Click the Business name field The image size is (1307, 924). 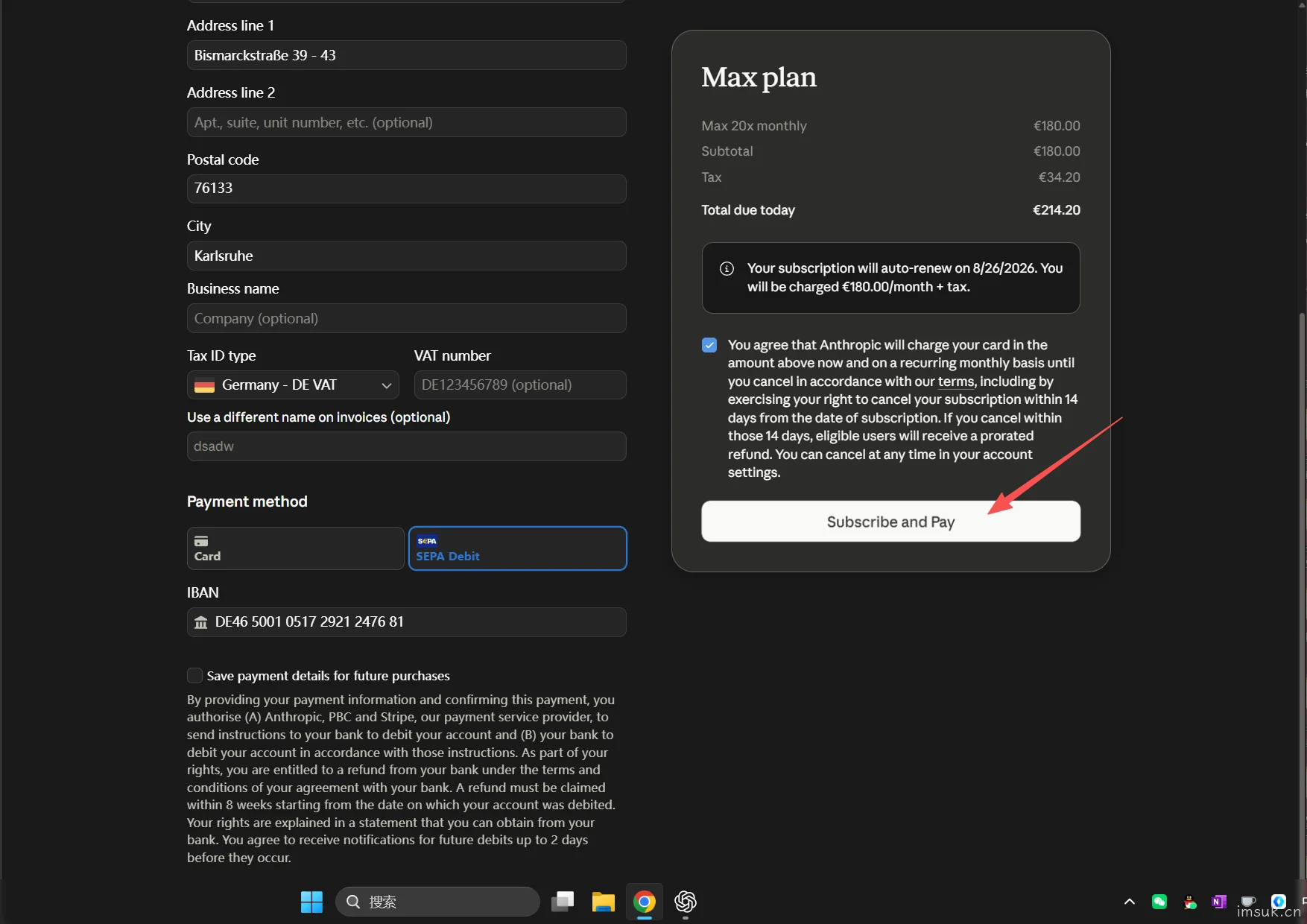(407, 318)
